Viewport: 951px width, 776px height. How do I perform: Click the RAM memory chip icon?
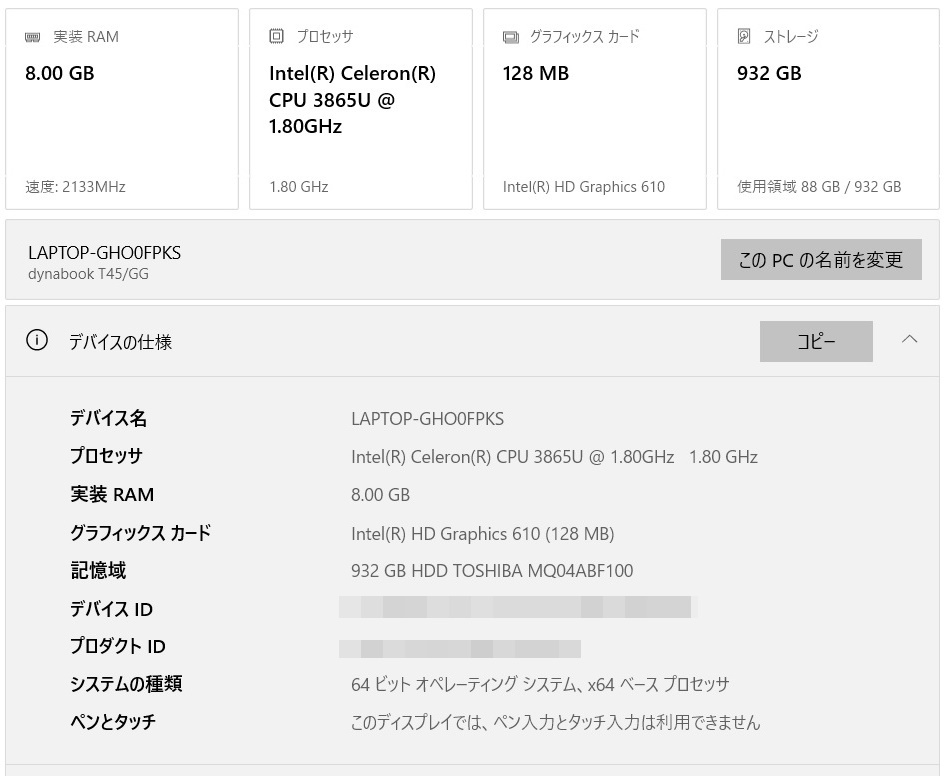34,37
